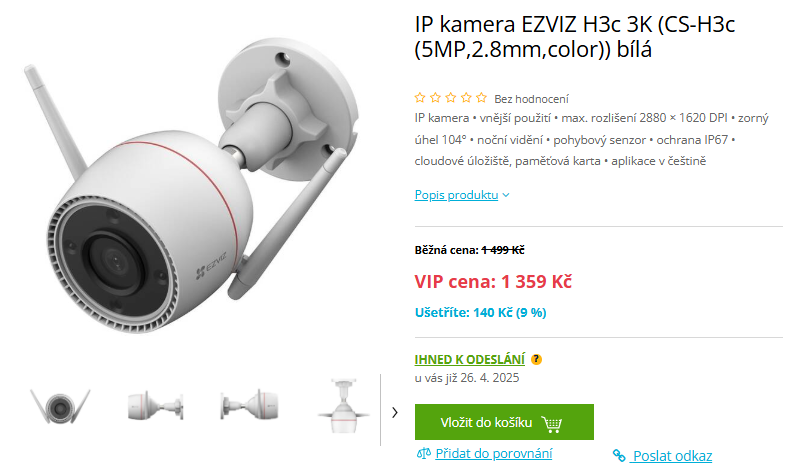Select the front-view camera thumbnail
This screenshot has height=471, width=795.
(x=60, y=406)
